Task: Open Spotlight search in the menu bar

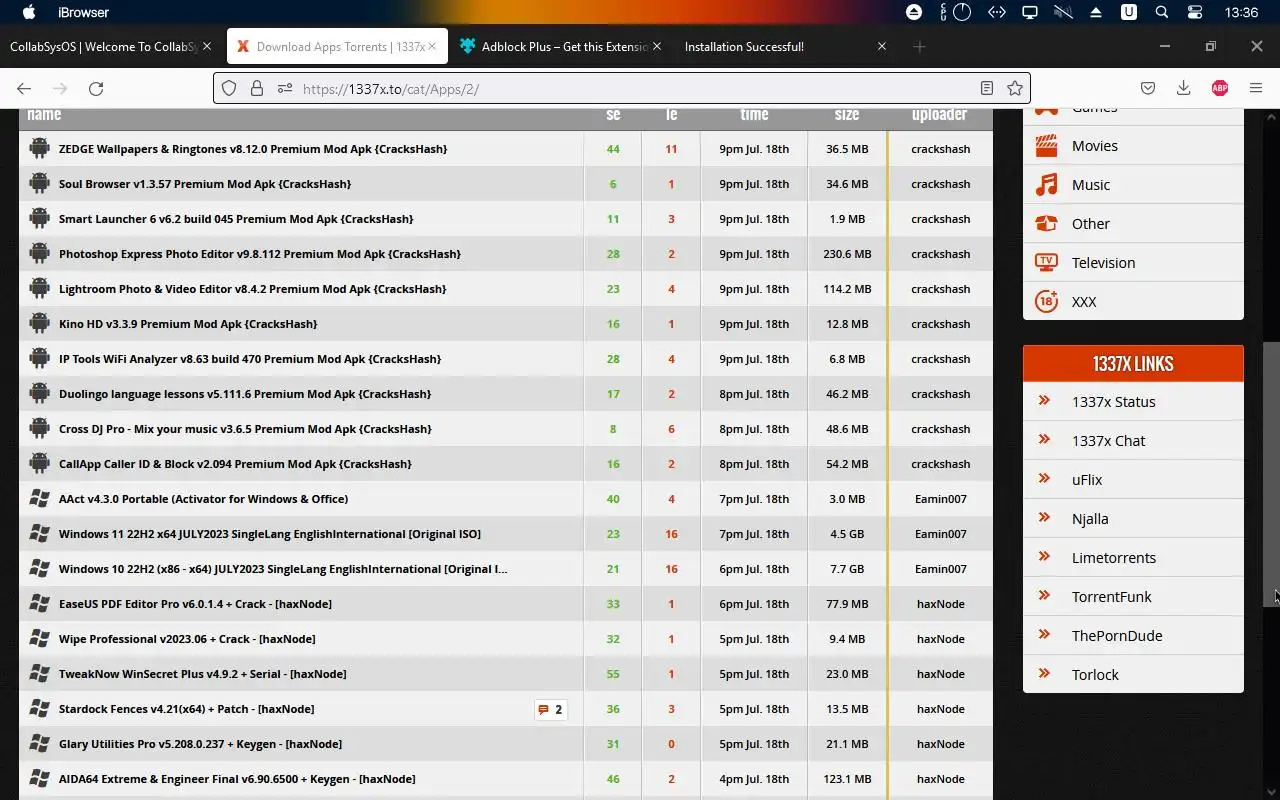Action: [x=1161, y=12]
